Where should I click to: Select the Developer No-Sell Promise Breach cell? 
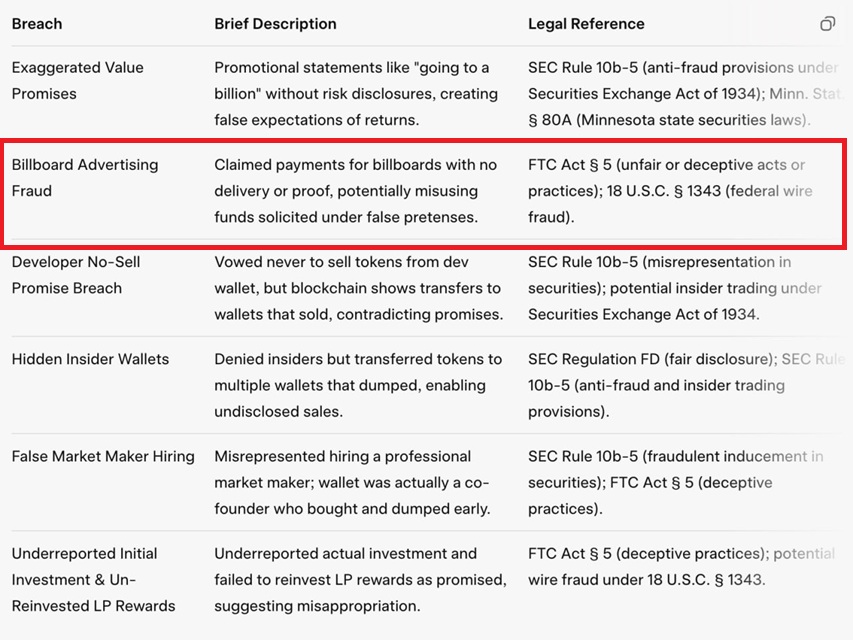[x=76, y=275]
